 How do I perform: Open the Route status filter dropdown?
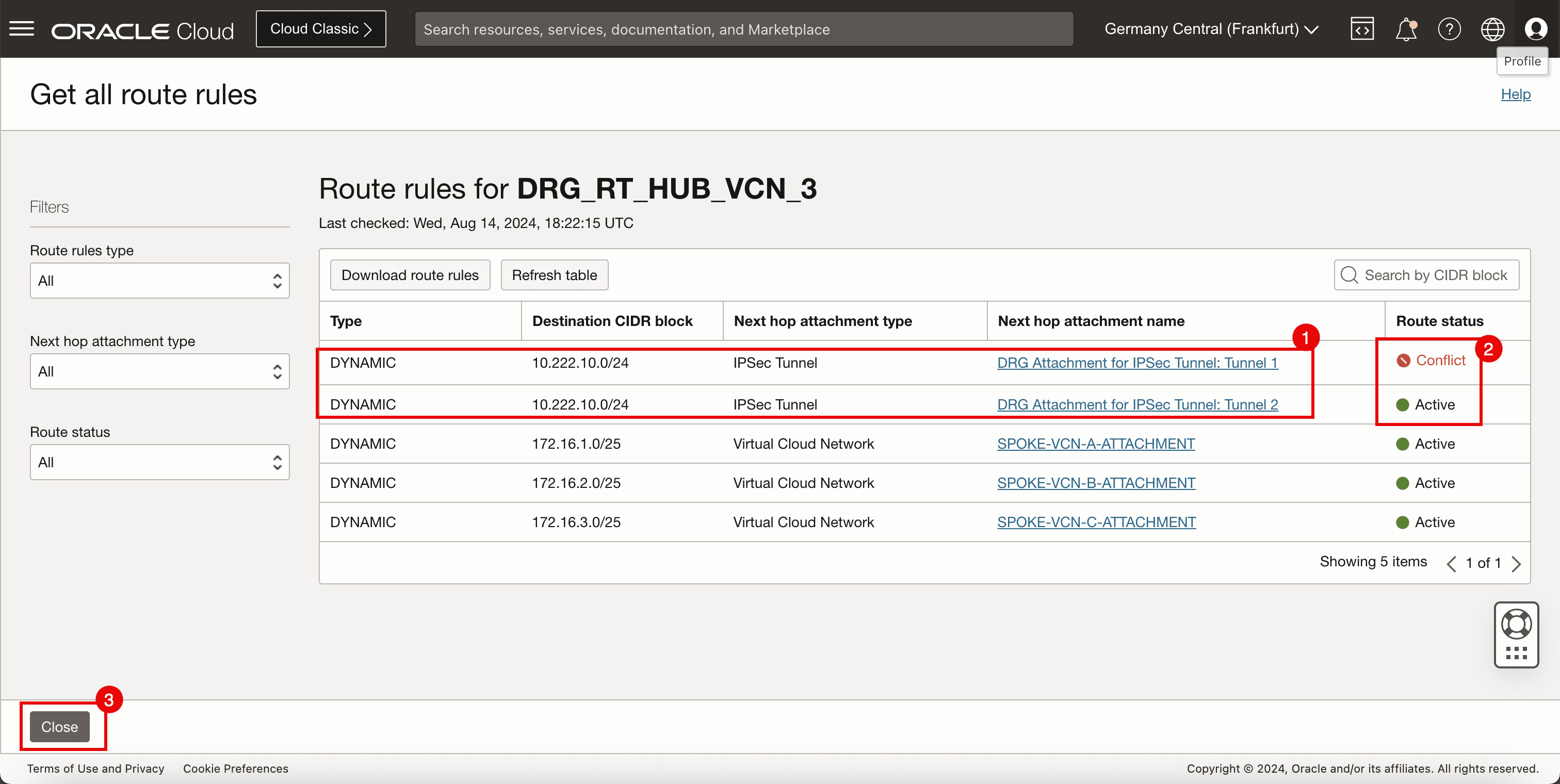pyautogui.click(x=160, y=462)
